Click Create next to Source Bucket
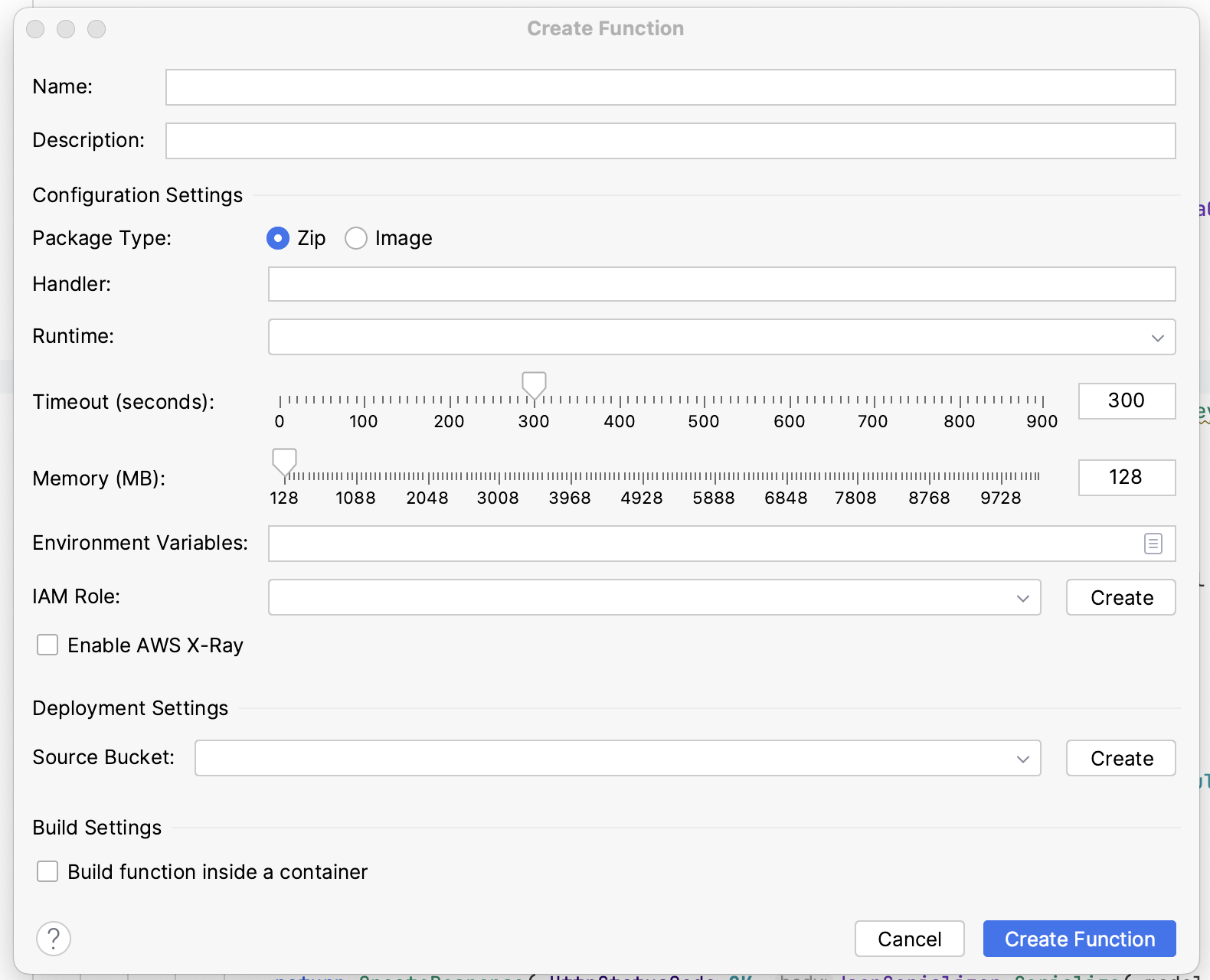 tap(1121, 758)
